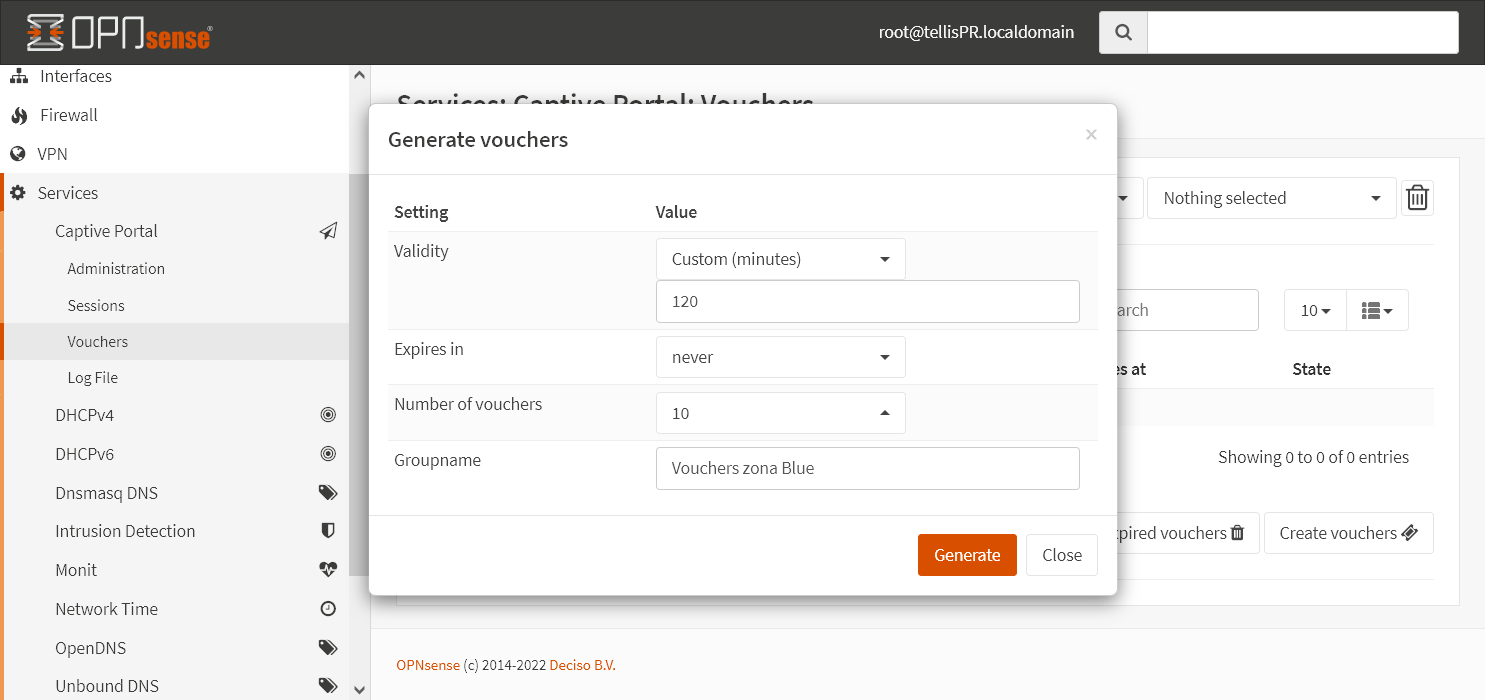Open the Firewall section icon in sidebar
The height and width of the screenshot is (700, 1485).
tap(18, 115)
